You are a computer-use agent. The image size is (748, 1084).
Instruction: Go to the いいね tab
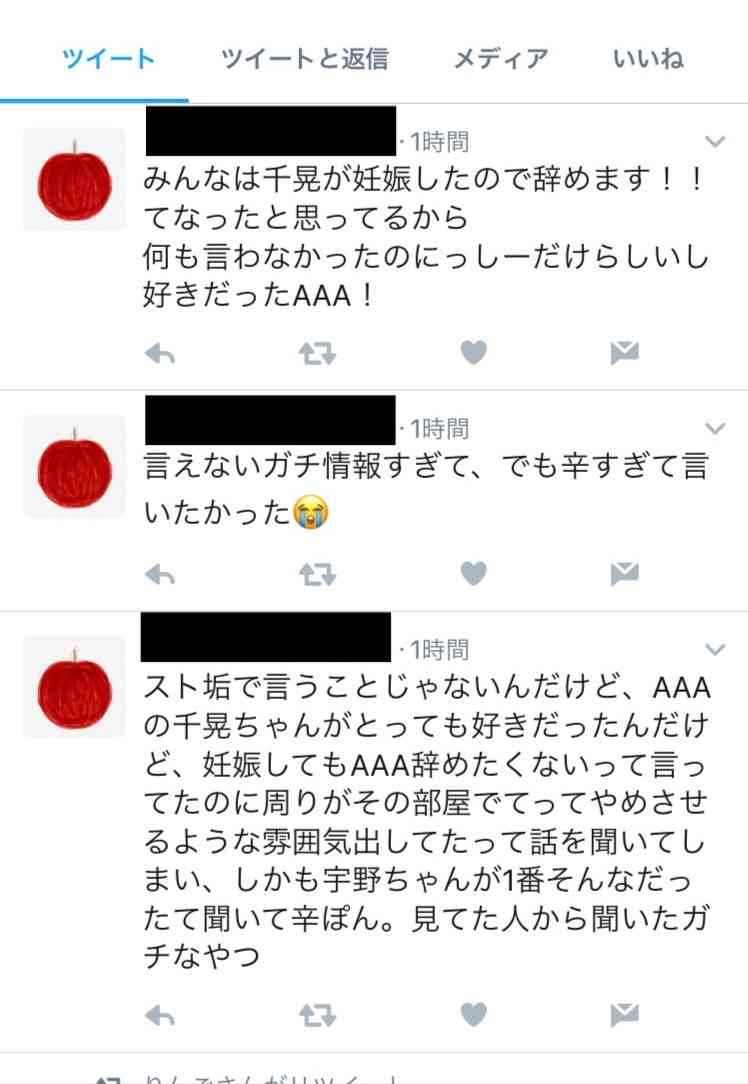pyautogui.click(x=648, y=59)
